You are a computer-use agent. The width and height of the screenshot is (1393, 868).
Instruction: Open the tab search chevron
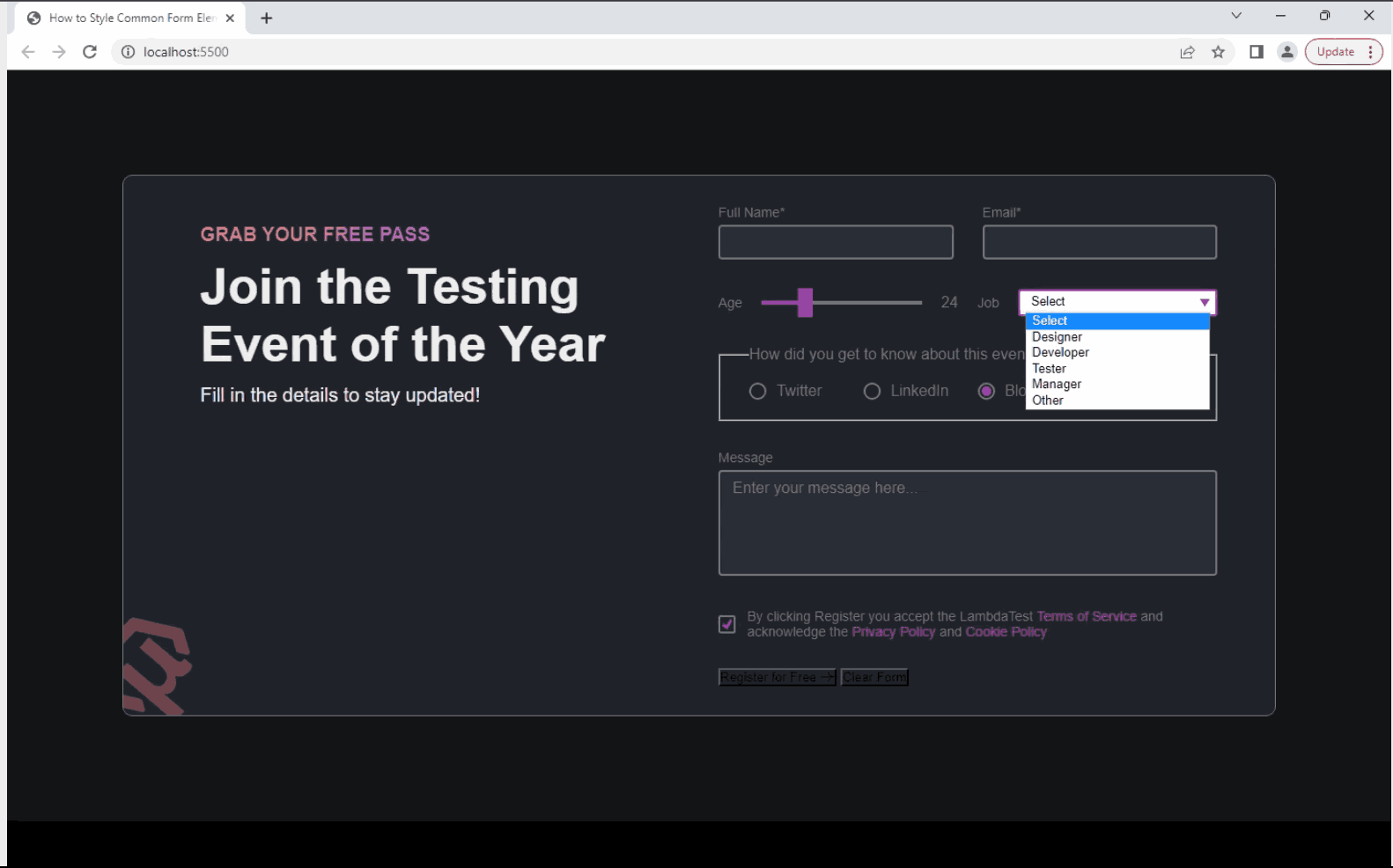pyautogui.click(x=1236, y=15)
